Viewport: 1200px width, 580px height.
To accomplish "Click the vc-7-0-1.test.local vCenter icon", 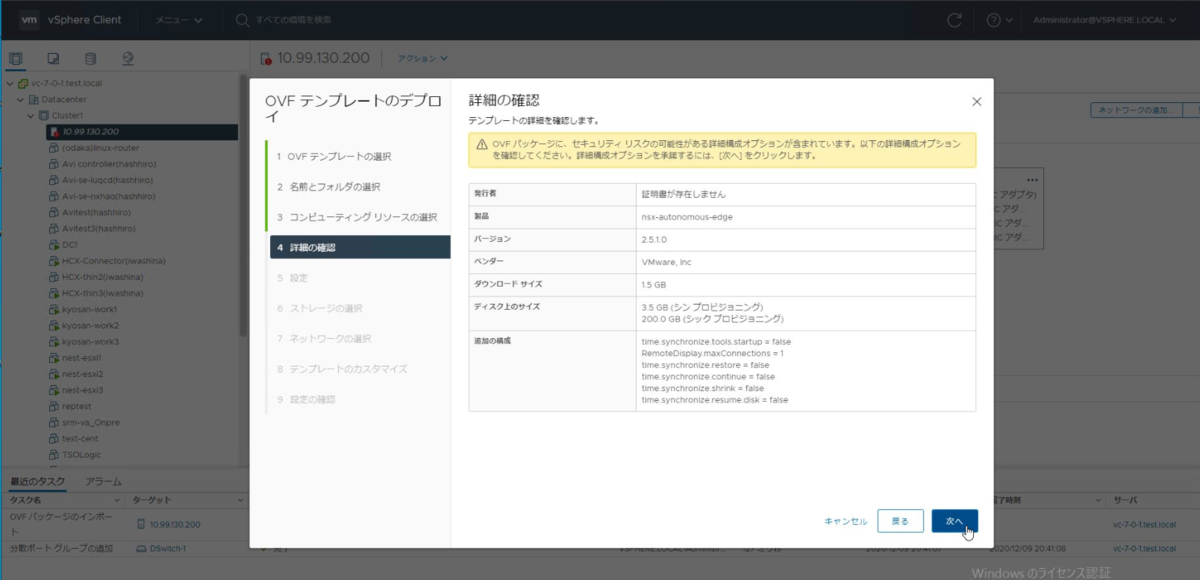I will click(24, 83).
